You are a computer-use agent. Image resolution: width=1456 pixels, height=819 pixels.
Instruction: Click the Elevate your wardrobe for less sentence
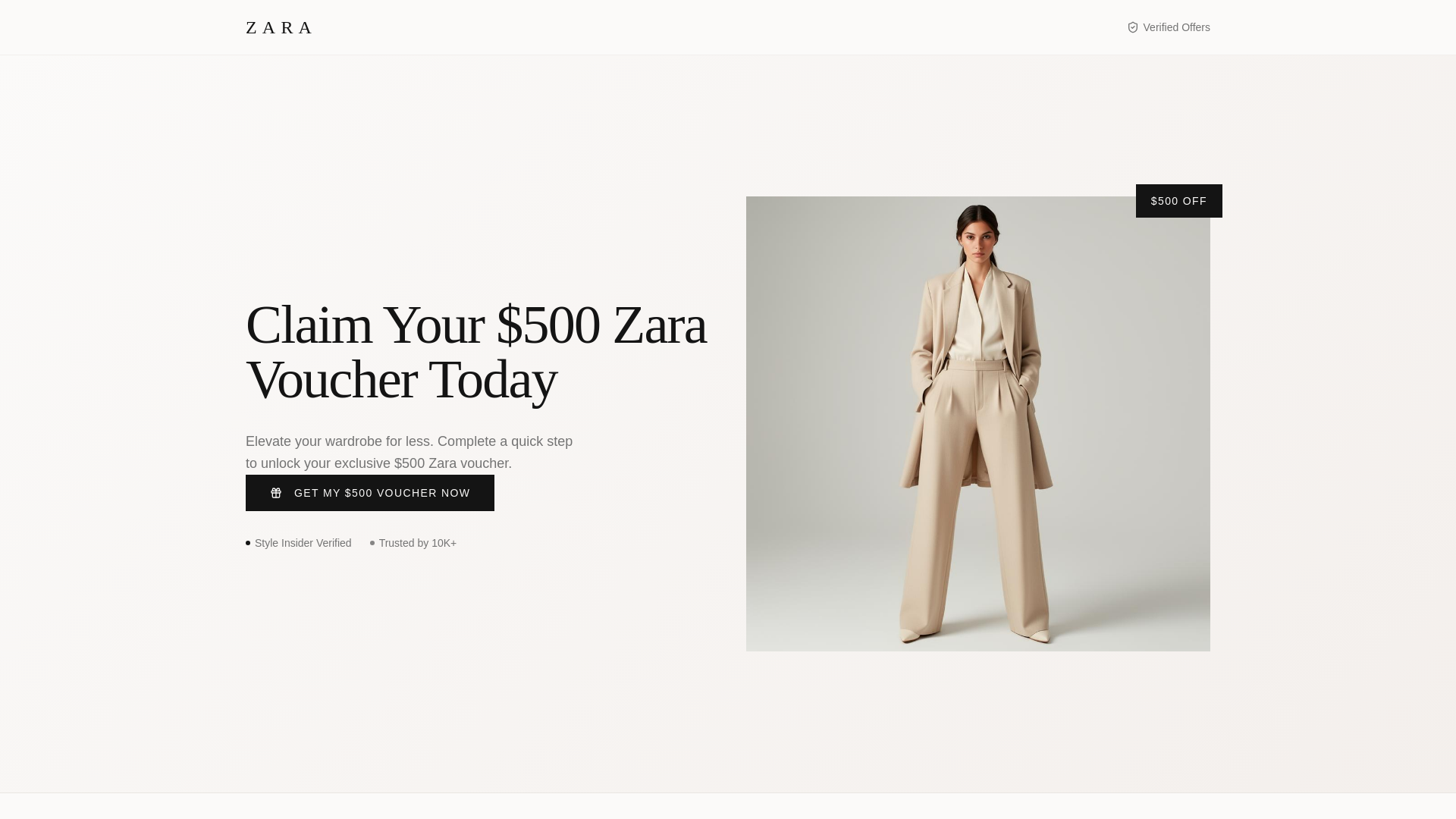coord(338,441)
